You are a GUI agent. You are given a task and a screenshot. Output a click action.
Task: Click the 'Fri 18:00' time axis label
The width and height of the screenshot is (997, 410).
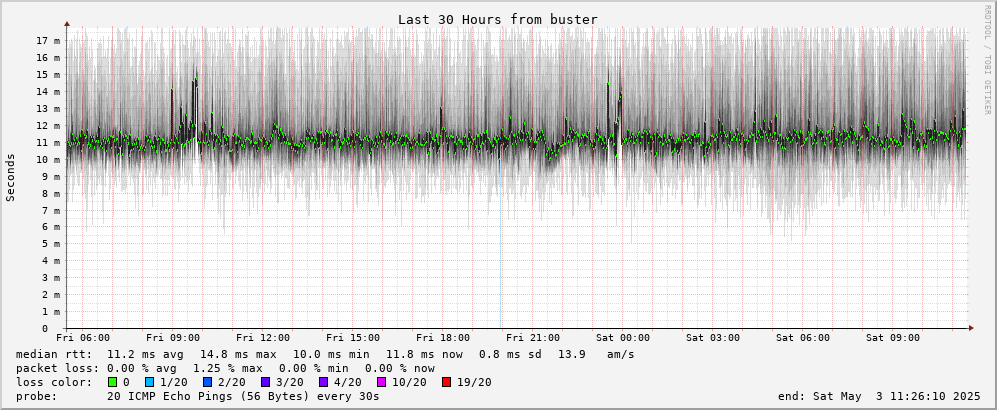[443, 338]
